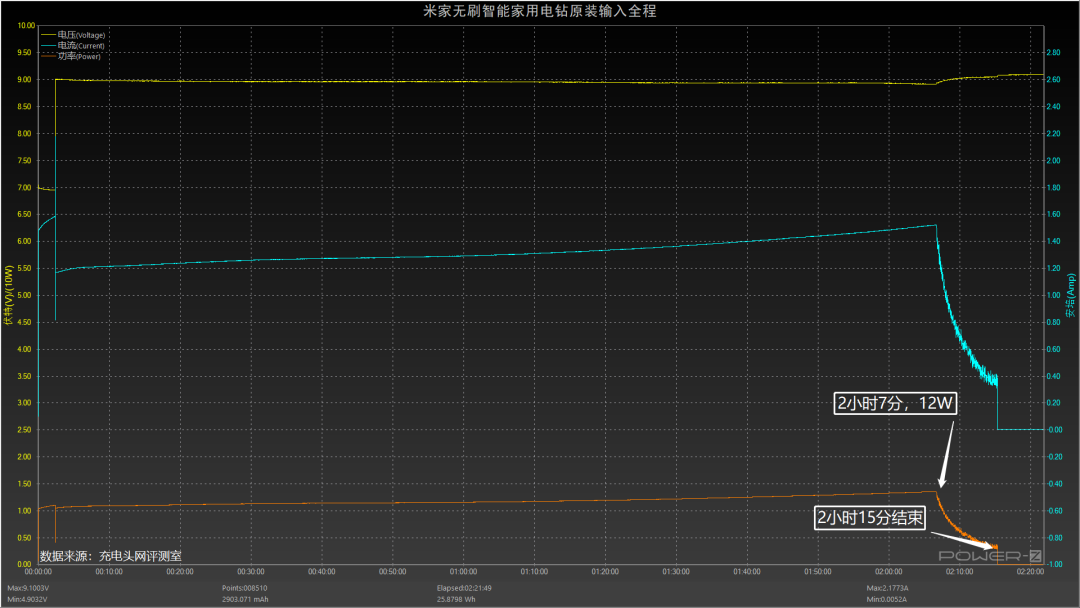Screen dimensions: 1080x608
Task: Click the Min:4.9032V voltage readout
Action: pos(28,599)
